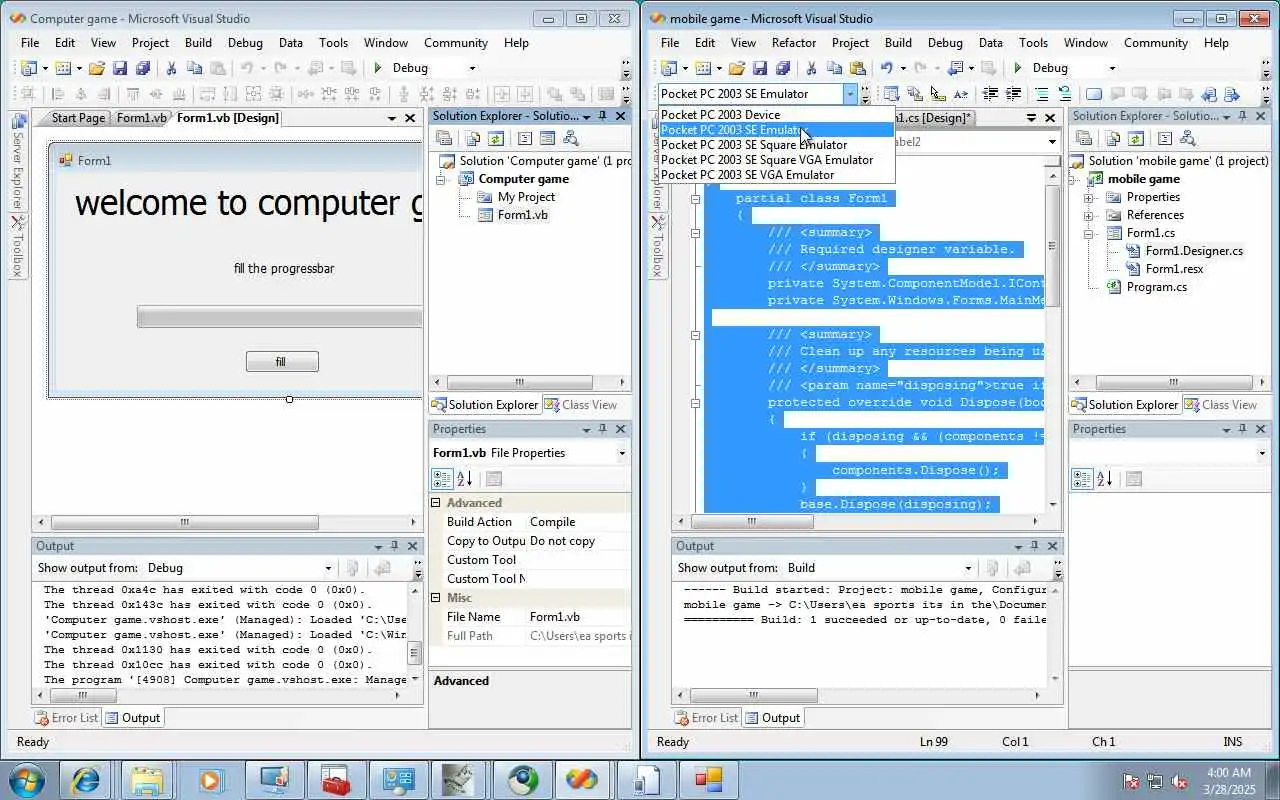Click Copy icon in Computer game toolbar
Image resolution: width=1280 pixels, height=800 pixels.
tap(194, 68)
